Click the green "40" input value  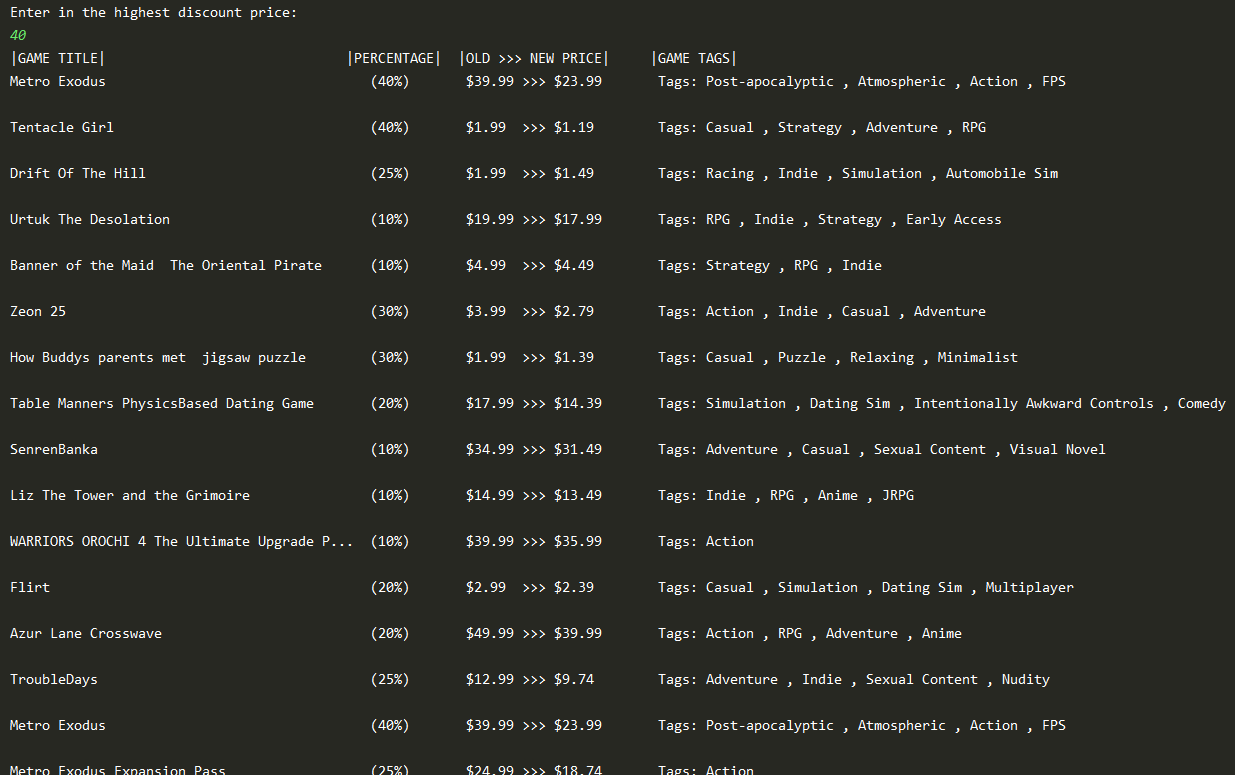[x=18, y=35]
